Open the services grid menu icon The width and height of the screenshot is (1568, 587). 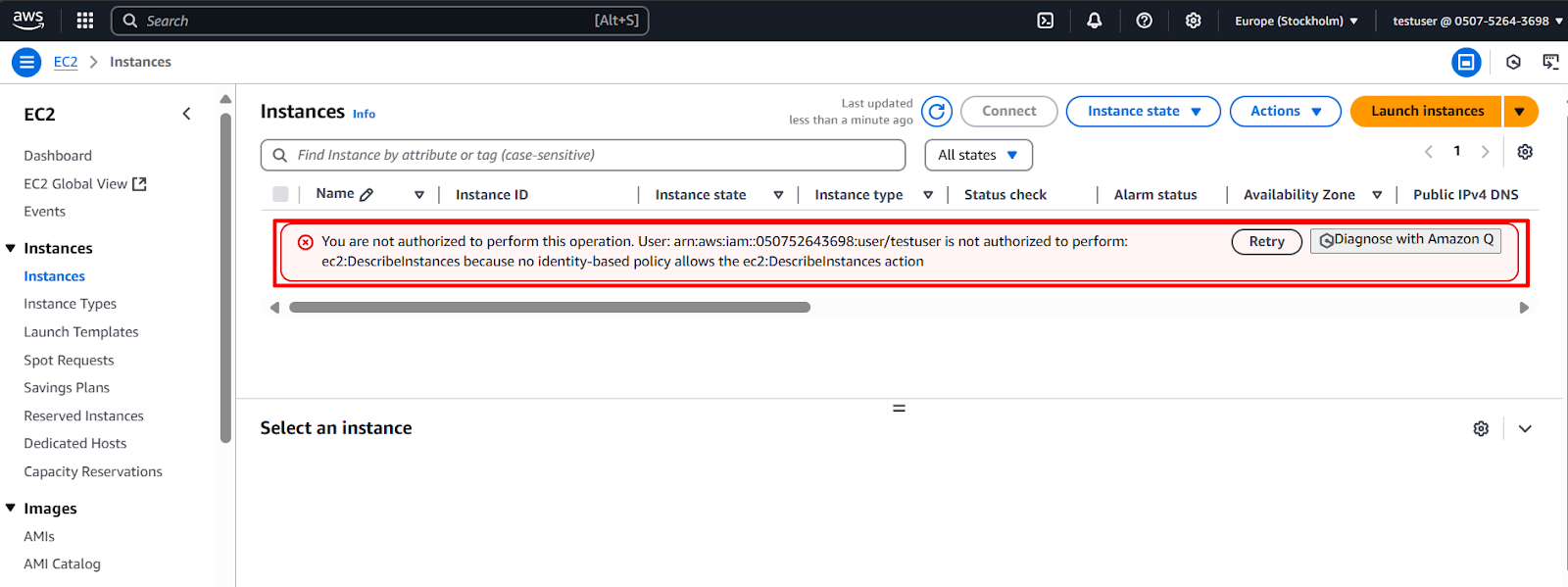click(x=85, y=21)
